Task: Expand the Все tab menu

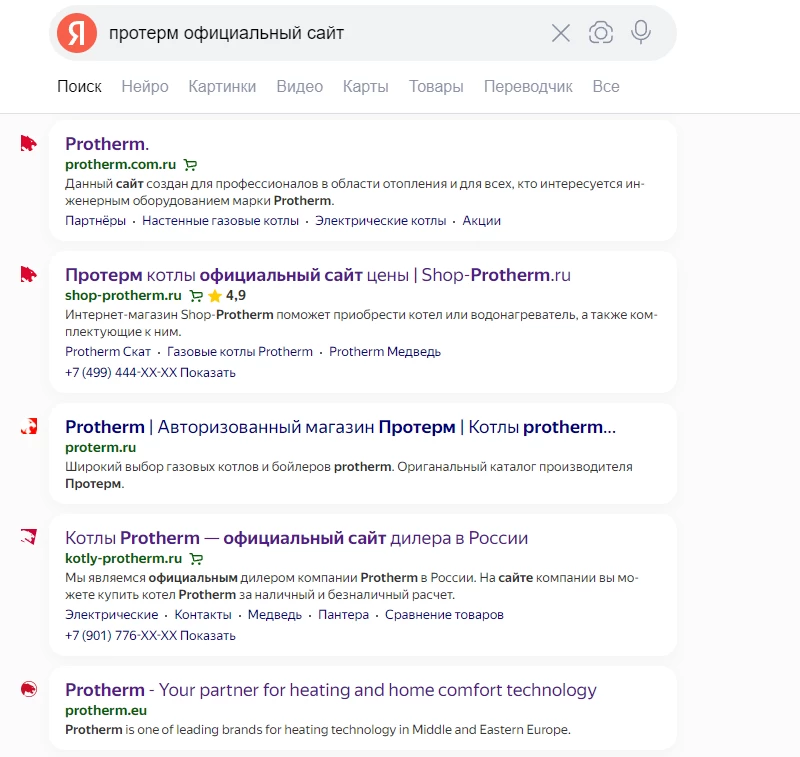Action: pyautogui.click(x=605, y=87)
